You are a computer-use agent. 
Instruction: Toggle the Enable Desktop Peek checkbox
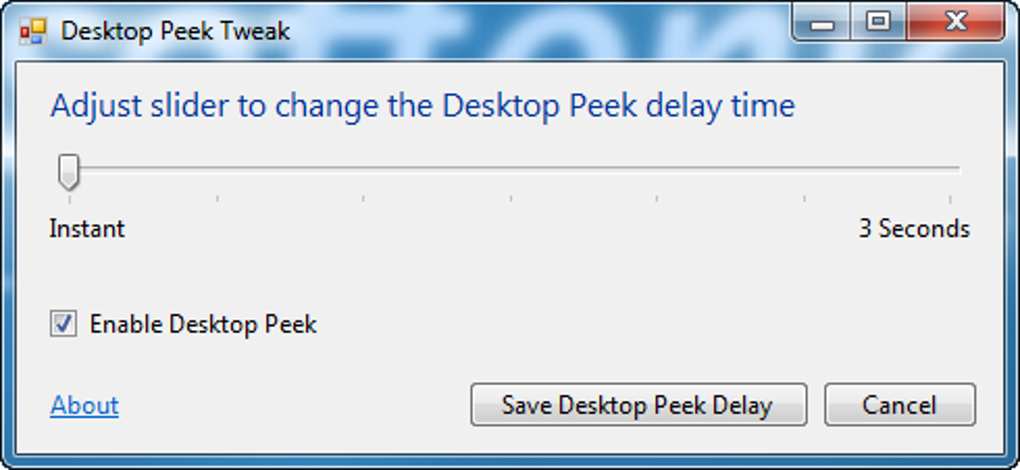63,324
